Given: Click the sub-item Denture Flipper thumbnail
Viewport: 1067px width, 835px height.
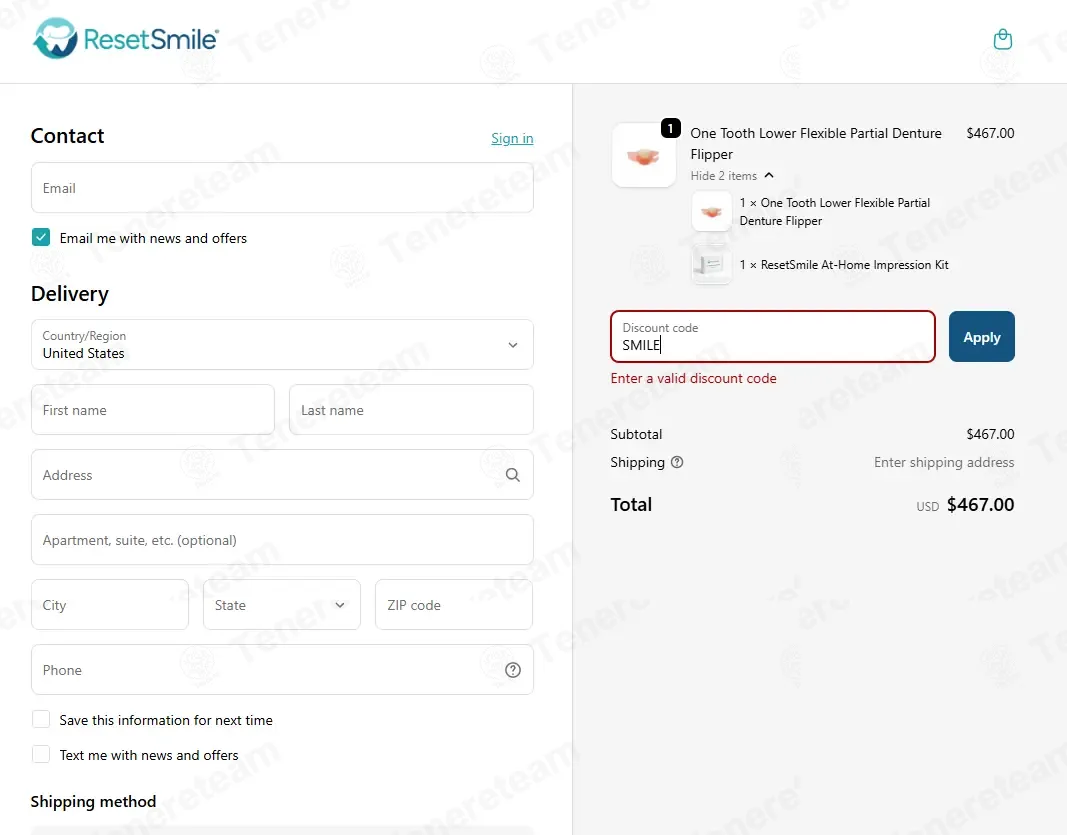Looking at the screenshot, I should [x=711, y=212].
